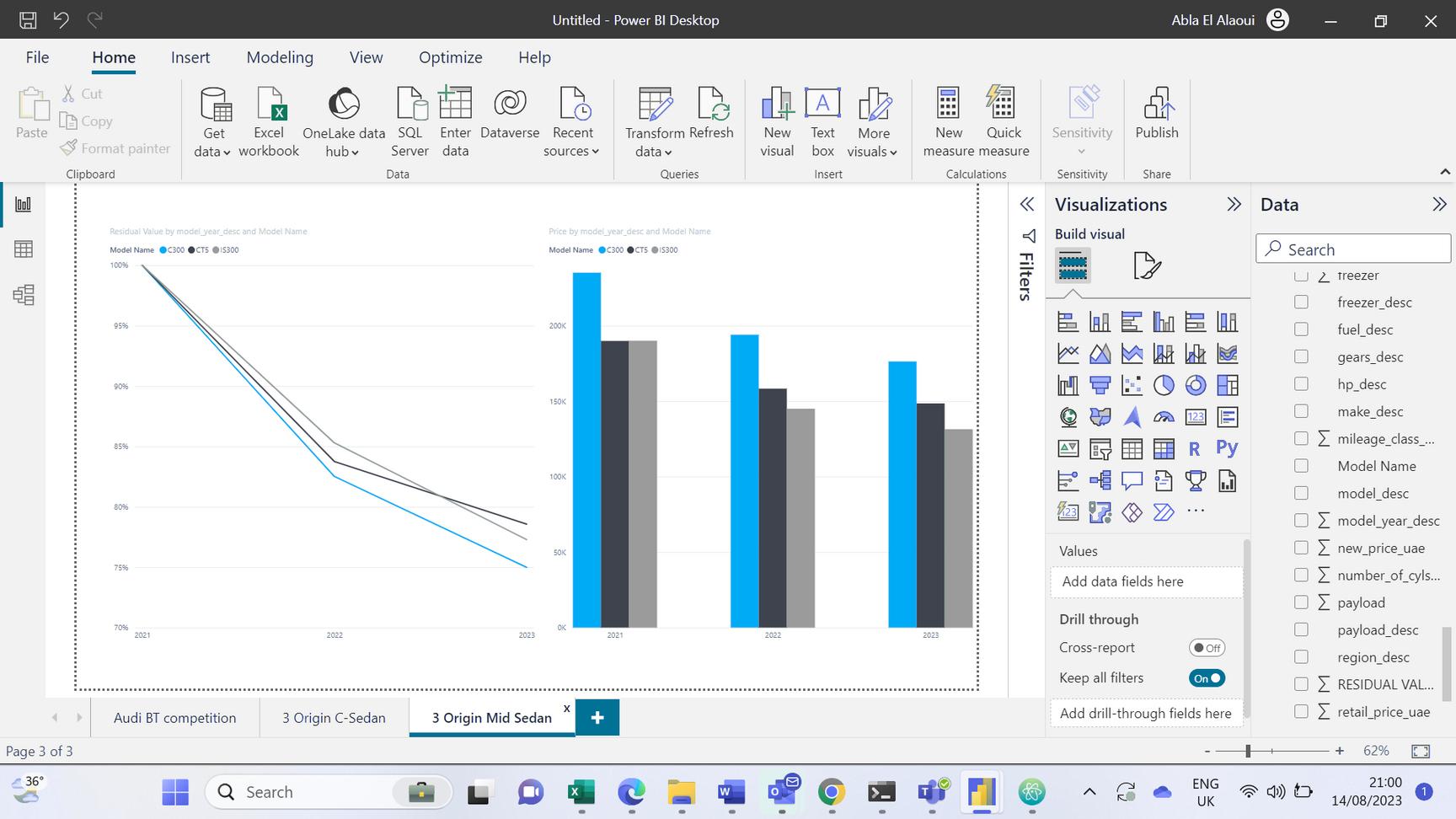
Task: Toggle Keep all filters switch
Action: click(x=1207, y=678)
